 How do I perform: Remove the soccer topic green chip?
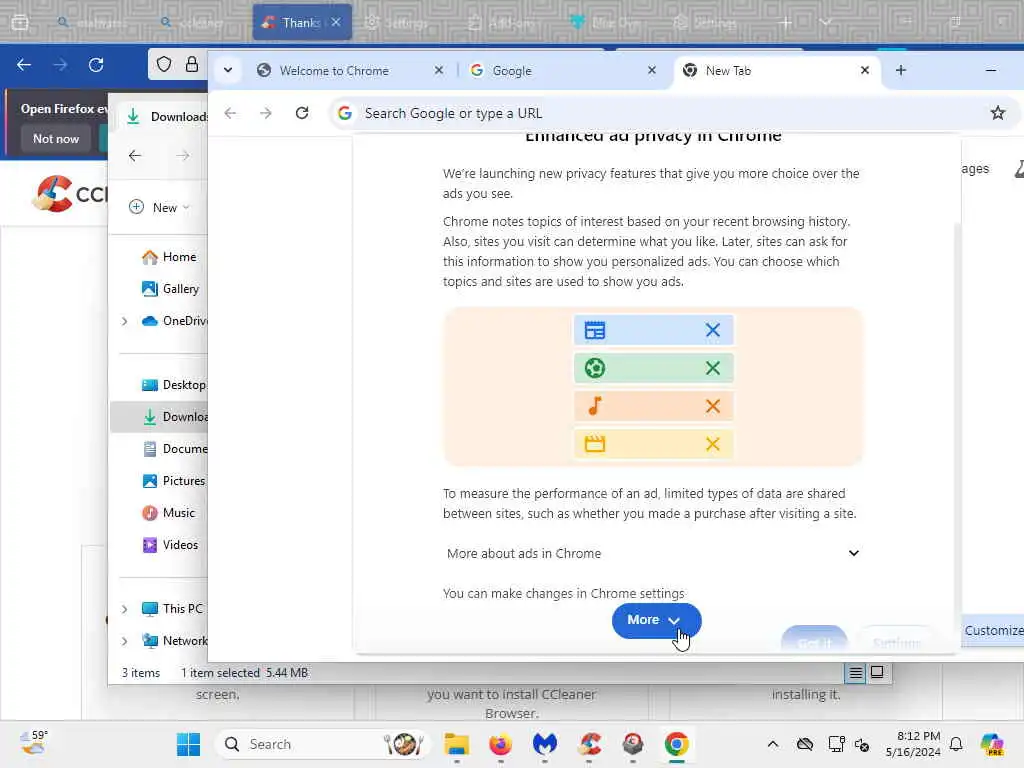712,368
